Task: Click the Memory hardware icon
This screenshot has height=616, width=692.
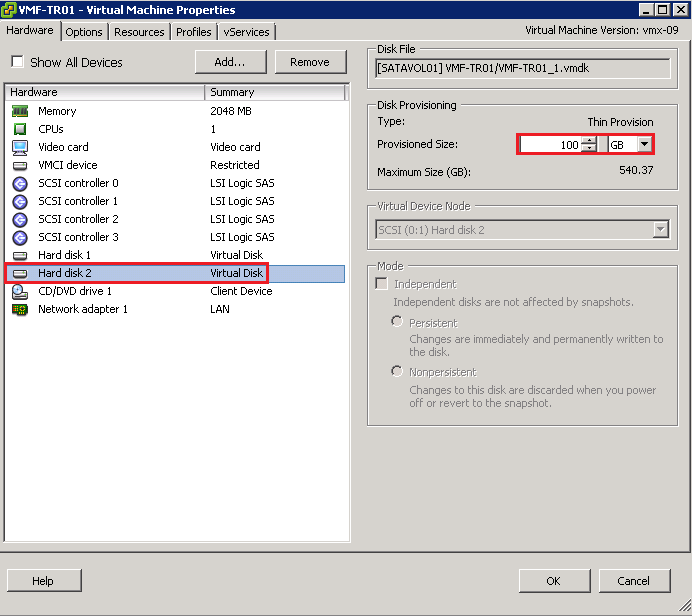Action: (x=20, y=111)
